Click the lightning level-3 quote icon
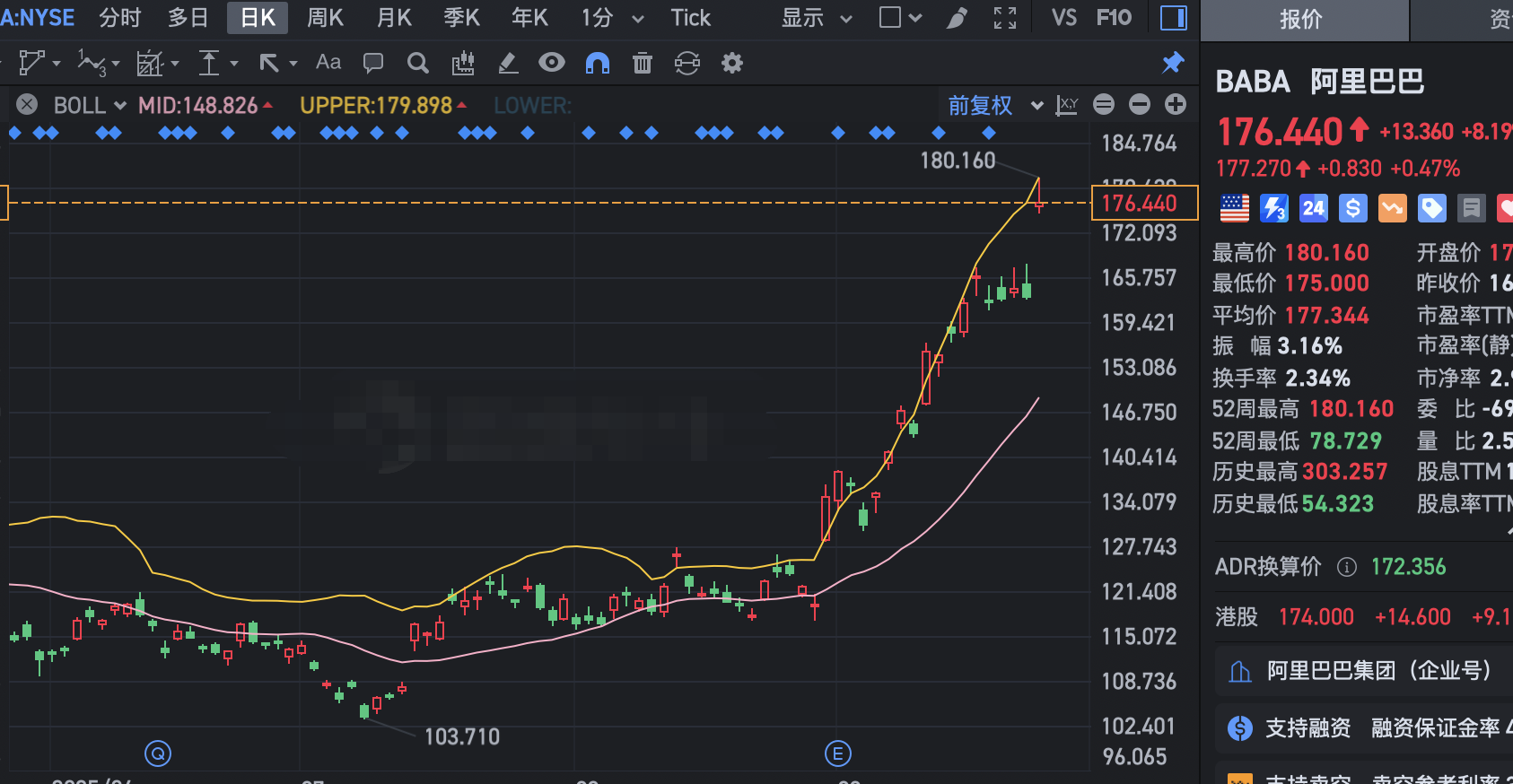The height and width of the screenshot is (784, 1513). pyautogui.click(x=1274, y=208)
